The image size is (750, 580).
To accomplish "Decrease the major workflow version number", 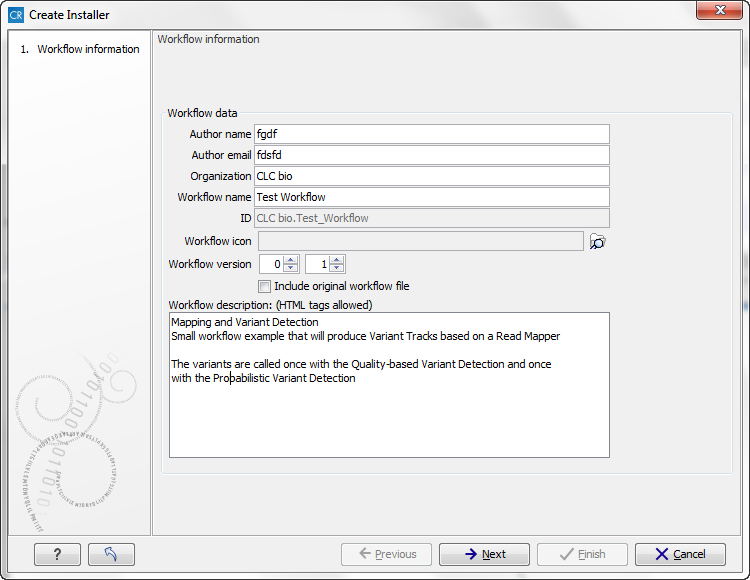I will (290, 268).
